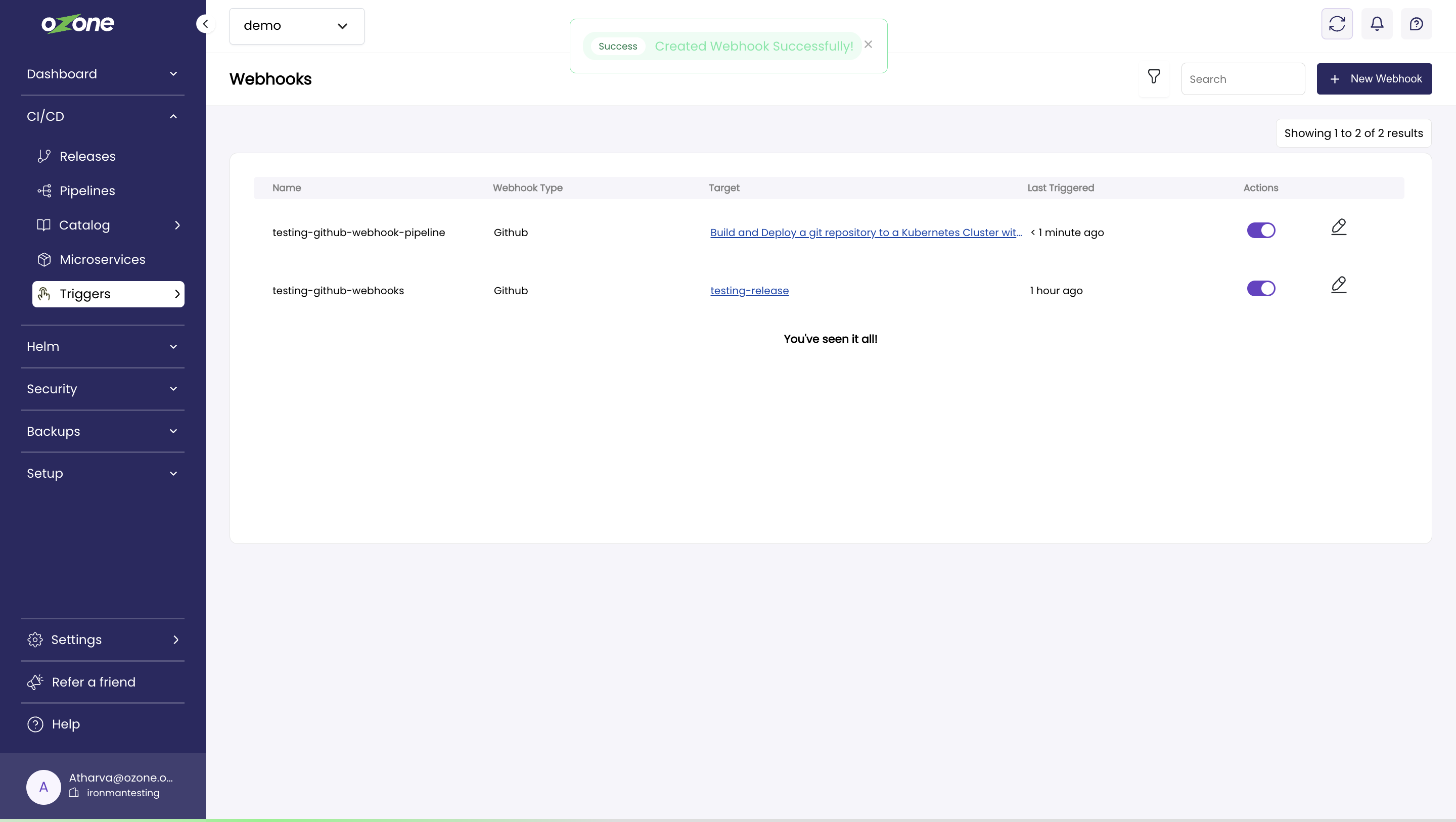Screen dimensions: 1456x822
Task: Collapse the sidebar with arrow icon
Action: pos(205,24)
